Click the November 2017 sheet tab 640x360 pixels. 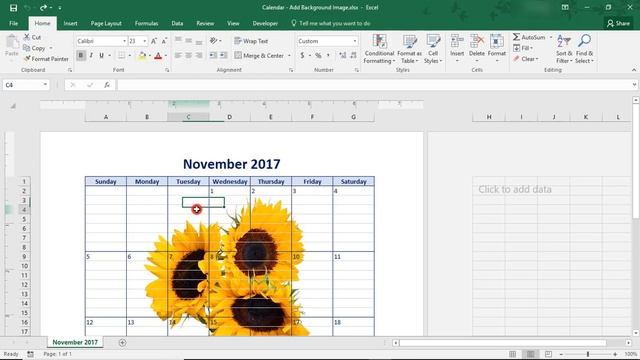point(75,342)
